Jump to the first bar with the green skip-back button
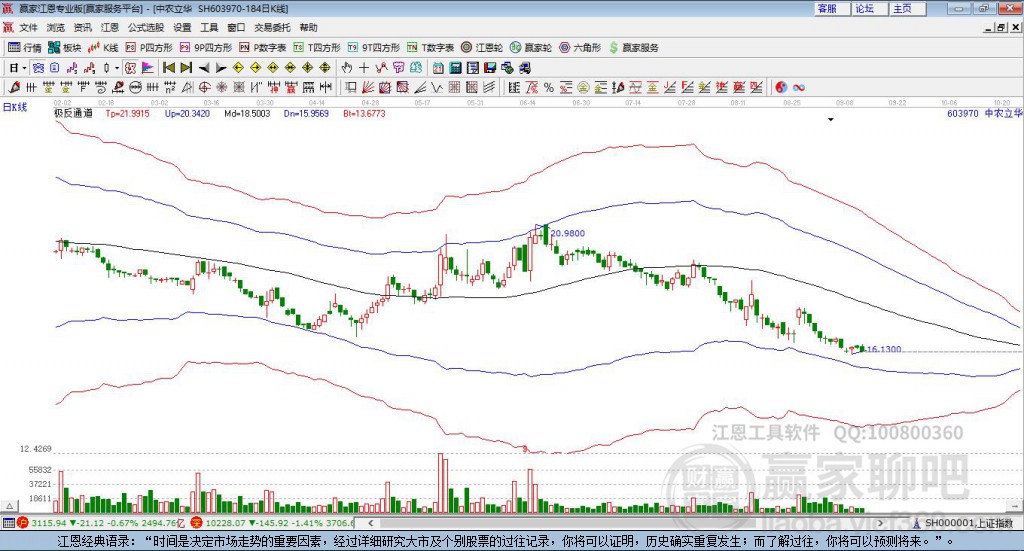Image resolution: width=1024 pixels, height=551 pixels. click(x=168, y=67)
